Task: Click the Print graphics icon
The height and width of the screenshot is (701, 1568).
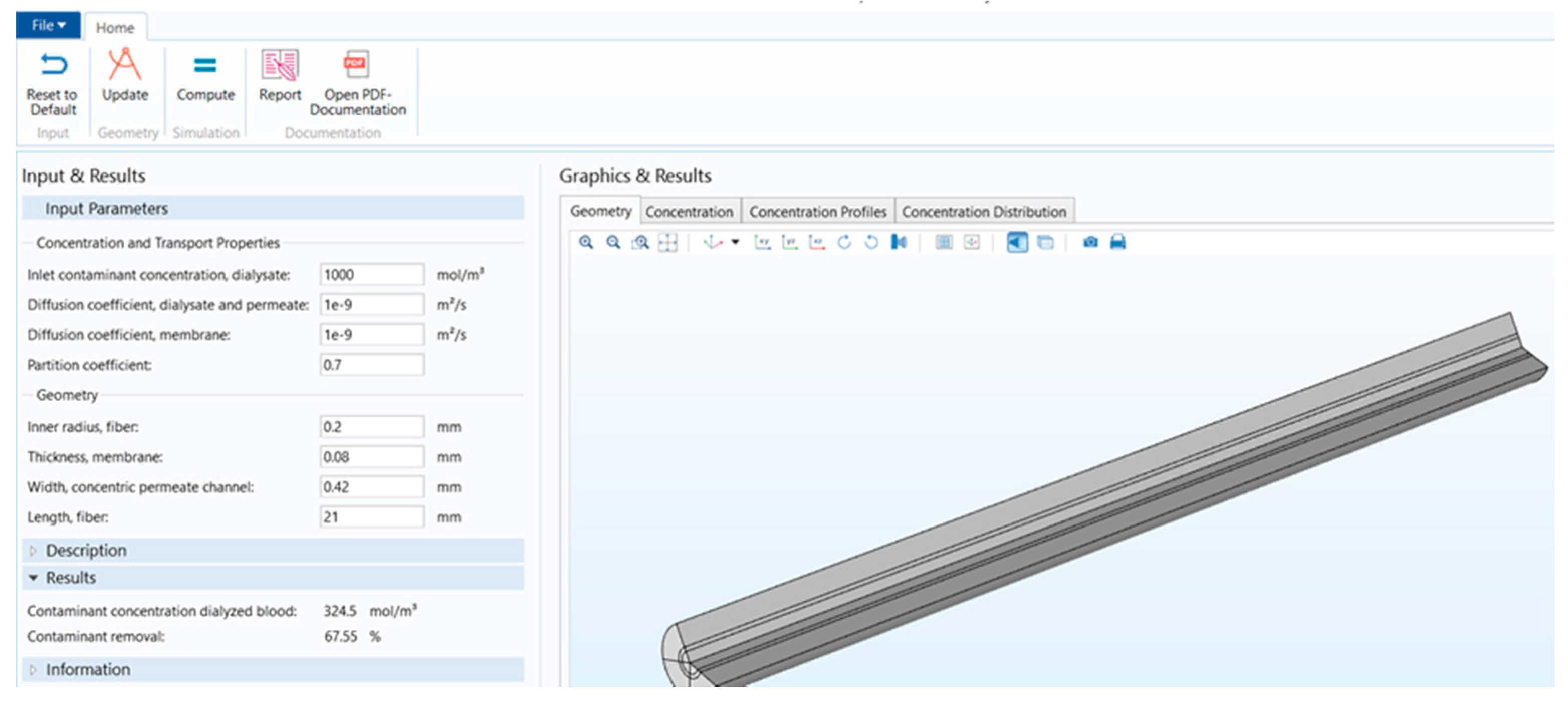Action: 1117,242
